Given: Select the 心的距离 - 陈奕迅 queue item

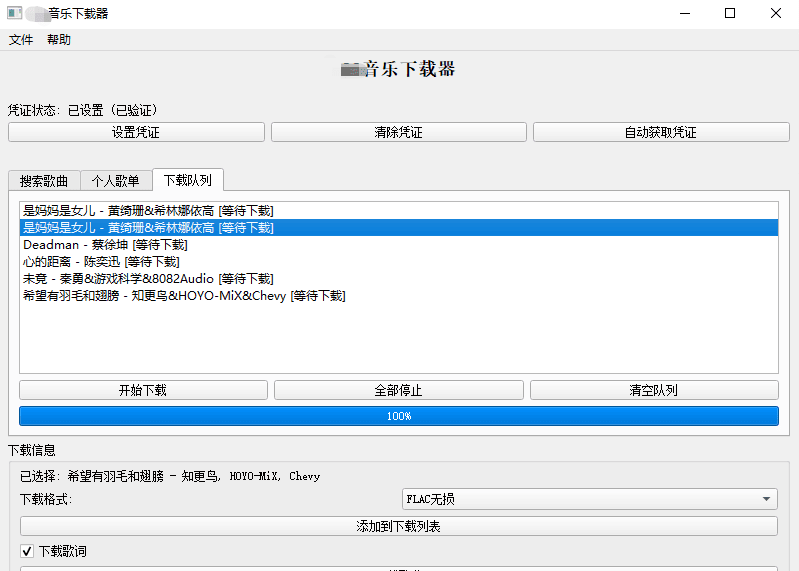Looking at the screenshot, I should pyautogui.click(x=398, y=262).
